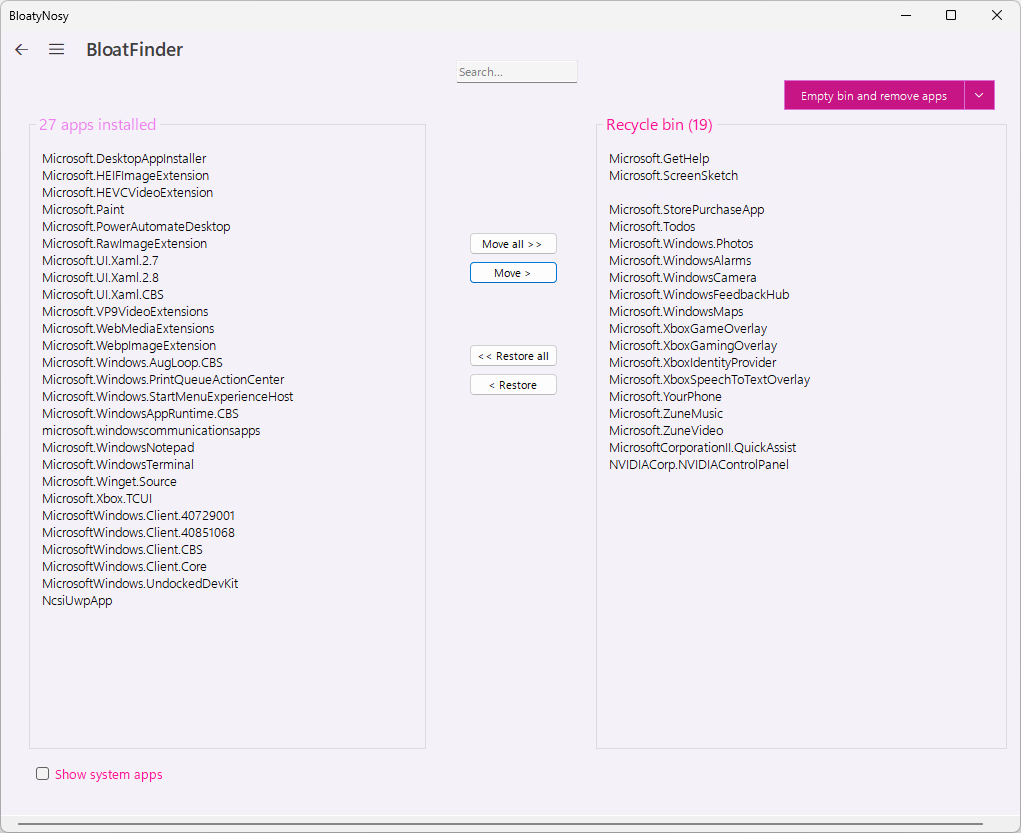Select Microsoft.WindowsTerminal entry
The height and width of the screenshot is (833, 1021).
click(118, 464)
